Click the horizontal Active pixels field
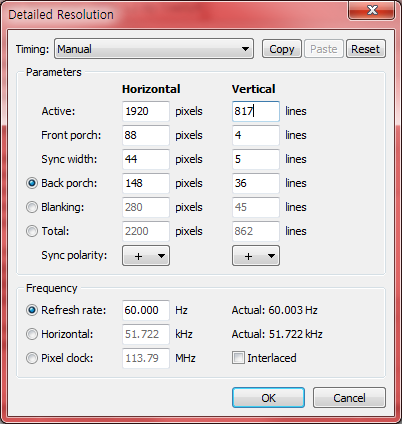This screenshot has height=424, width=402. coord(146,111)
